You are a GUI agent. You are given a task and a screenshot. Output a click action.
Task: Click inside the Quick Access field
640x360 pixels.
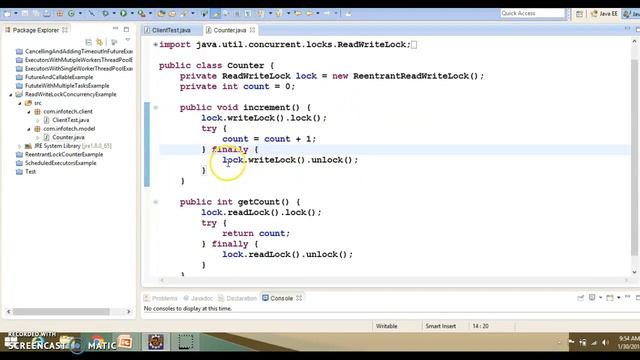(532, 13)
